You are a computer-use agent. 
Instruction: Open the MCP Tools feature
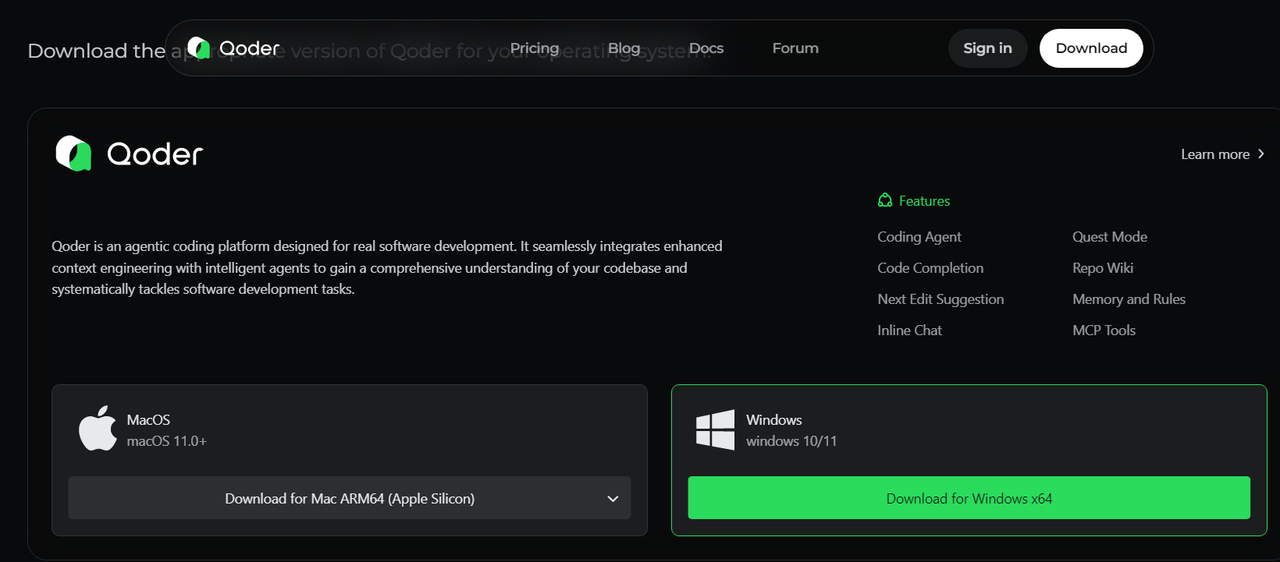coord(1104,330)
